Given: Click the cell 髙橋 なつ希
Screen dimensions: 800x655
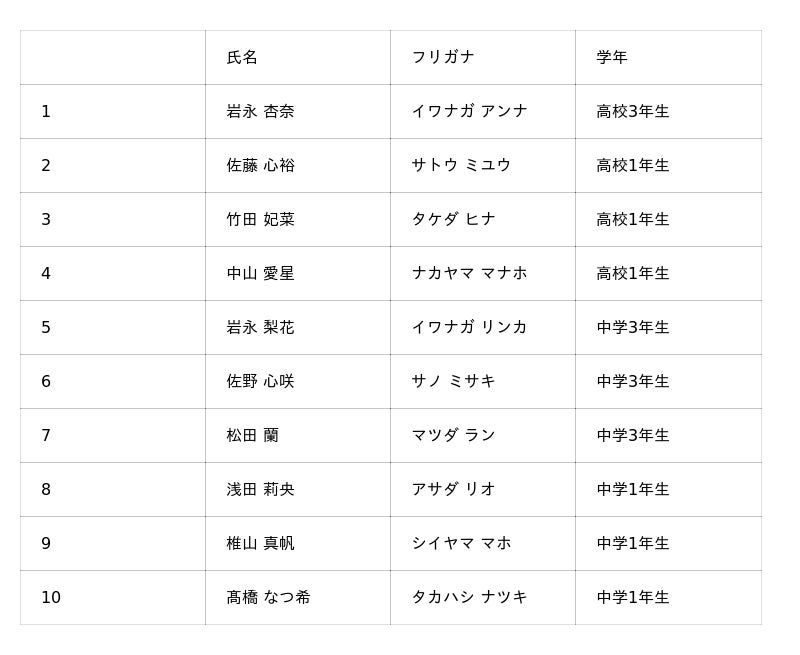Looking at the screenshot, I should 268,598.
